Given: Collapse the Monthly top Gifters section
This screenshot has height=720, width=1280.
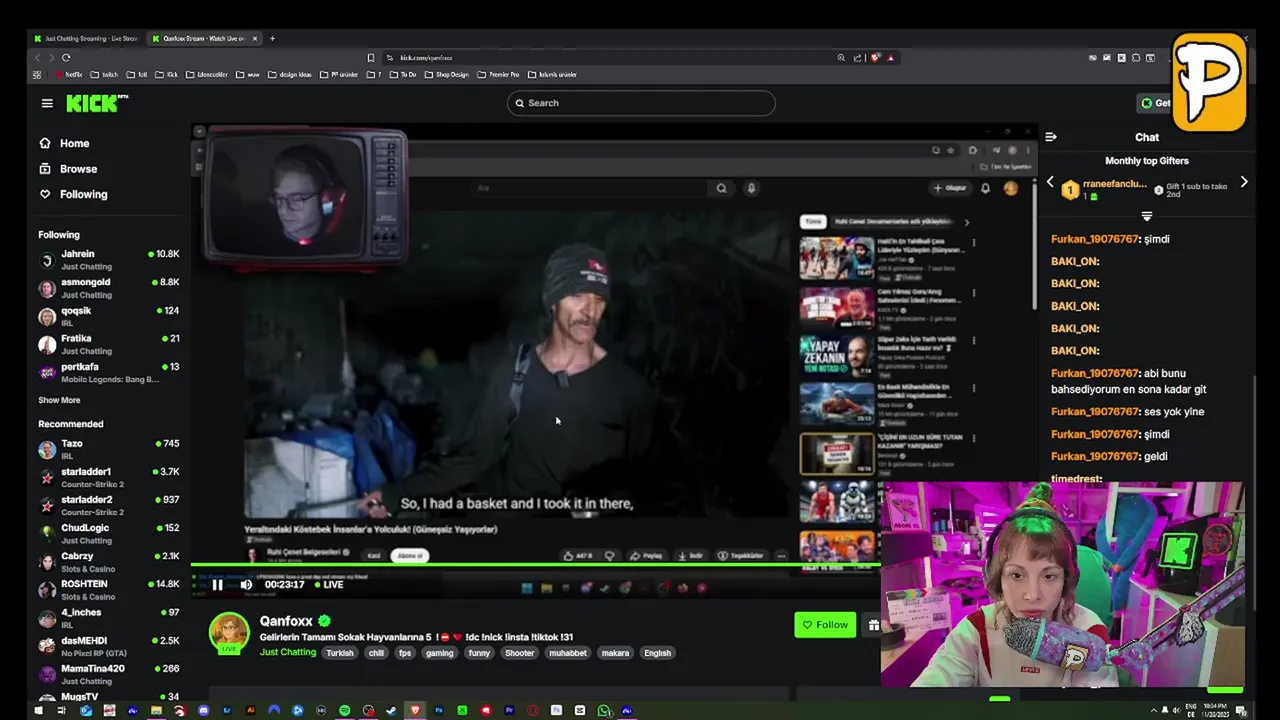Looking at the screenshot, I should click(x=1147, y=216).
